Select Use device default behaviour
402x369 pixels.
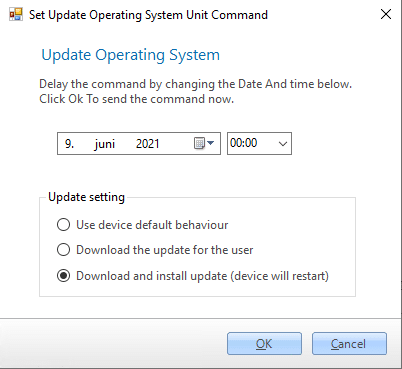coord(63,225)
